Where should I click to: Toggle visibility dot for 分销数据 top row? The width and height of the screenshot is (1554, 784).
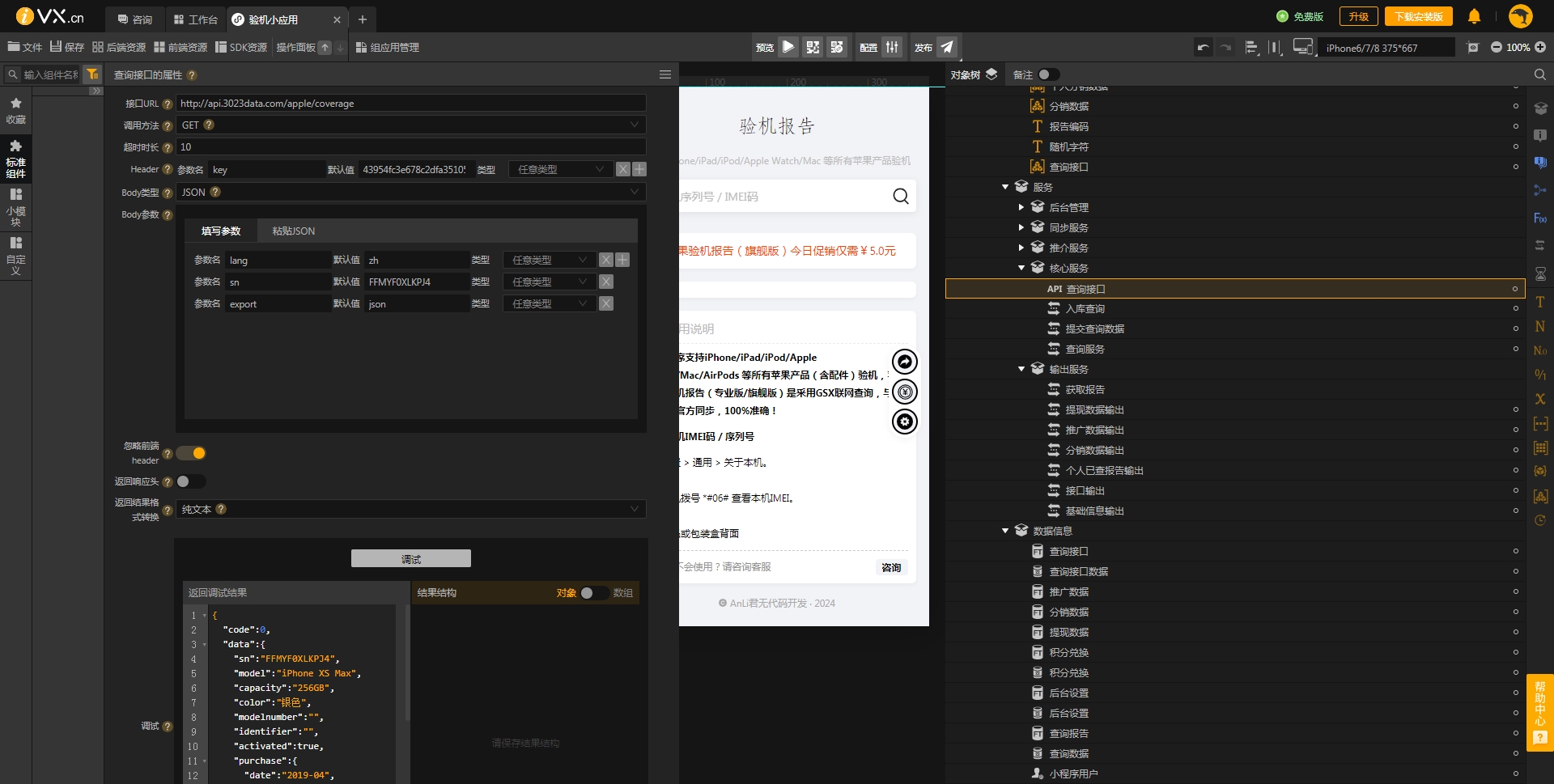[1515, 106]
